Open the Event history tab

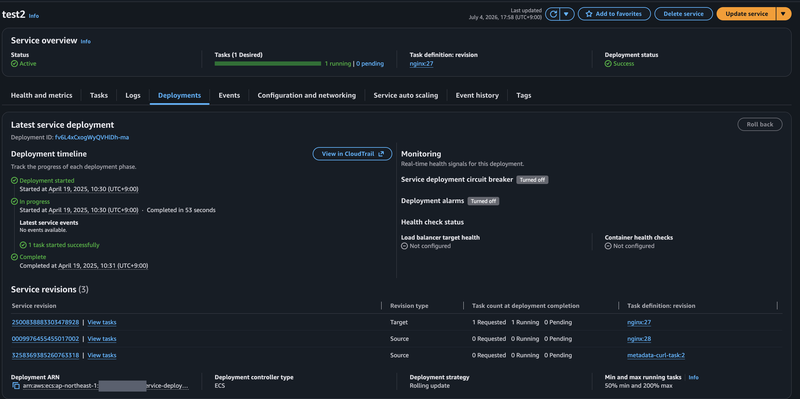click(477, 95)
